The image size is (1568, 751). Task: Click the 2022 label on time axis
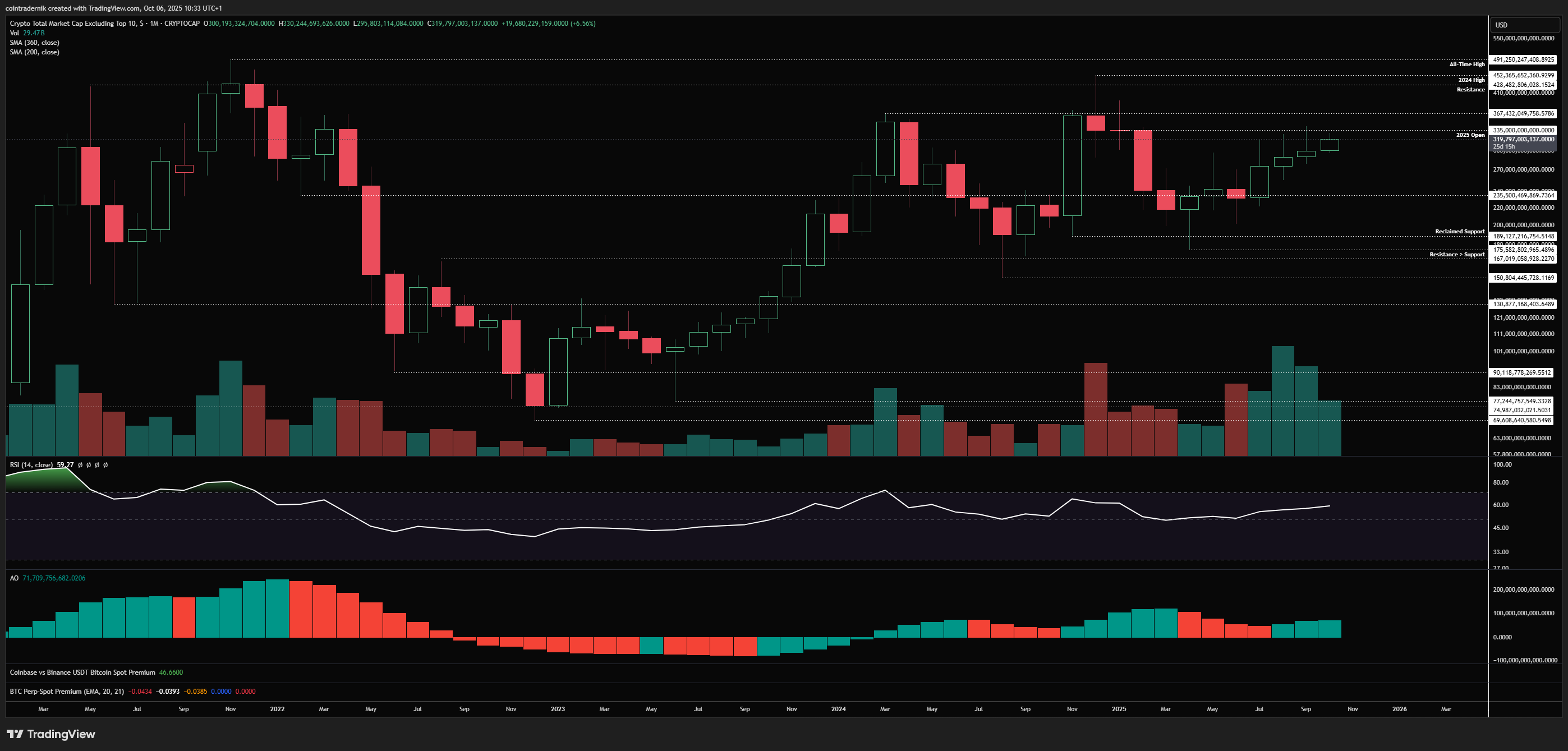pos(277,709)
